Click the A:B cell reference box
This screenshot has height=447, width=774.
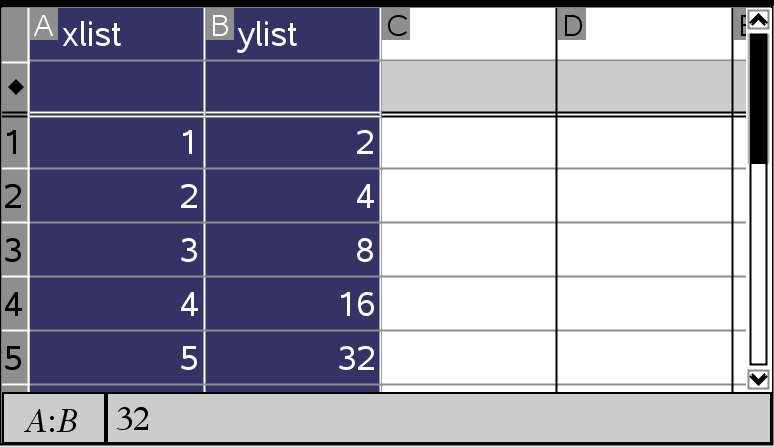[x=53, y=419]
